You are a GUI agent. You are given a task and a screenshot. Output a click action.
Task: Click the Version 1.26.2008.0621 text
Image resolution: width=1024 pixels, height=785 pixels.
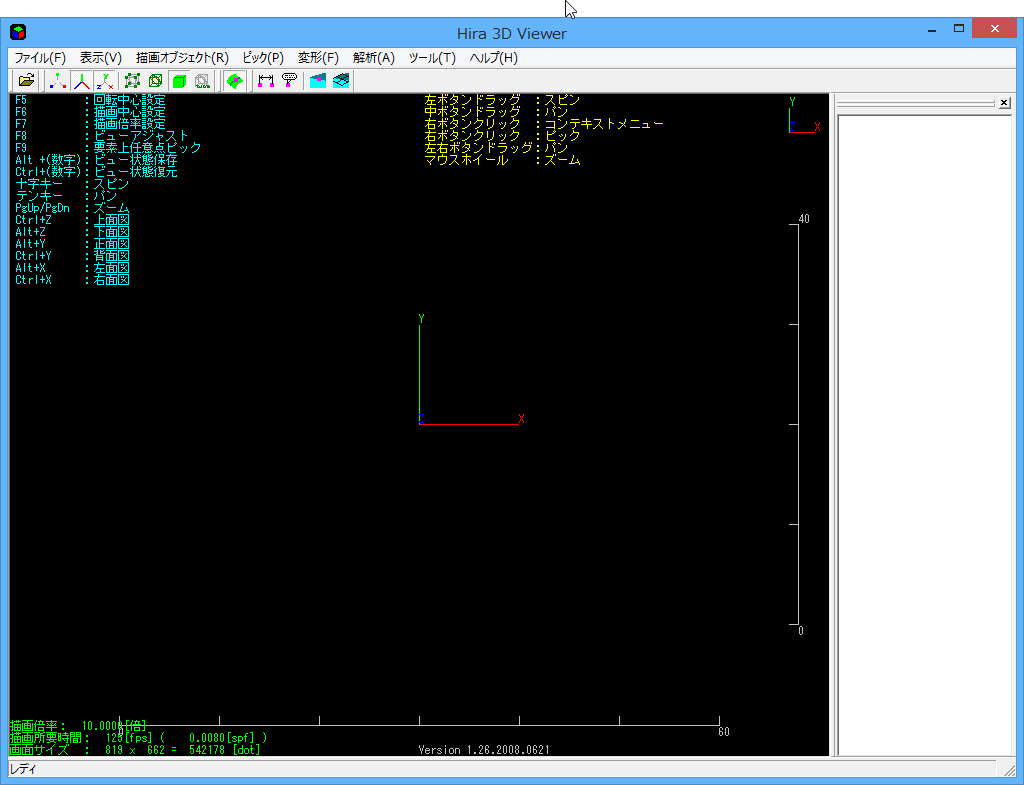point(484,750)
